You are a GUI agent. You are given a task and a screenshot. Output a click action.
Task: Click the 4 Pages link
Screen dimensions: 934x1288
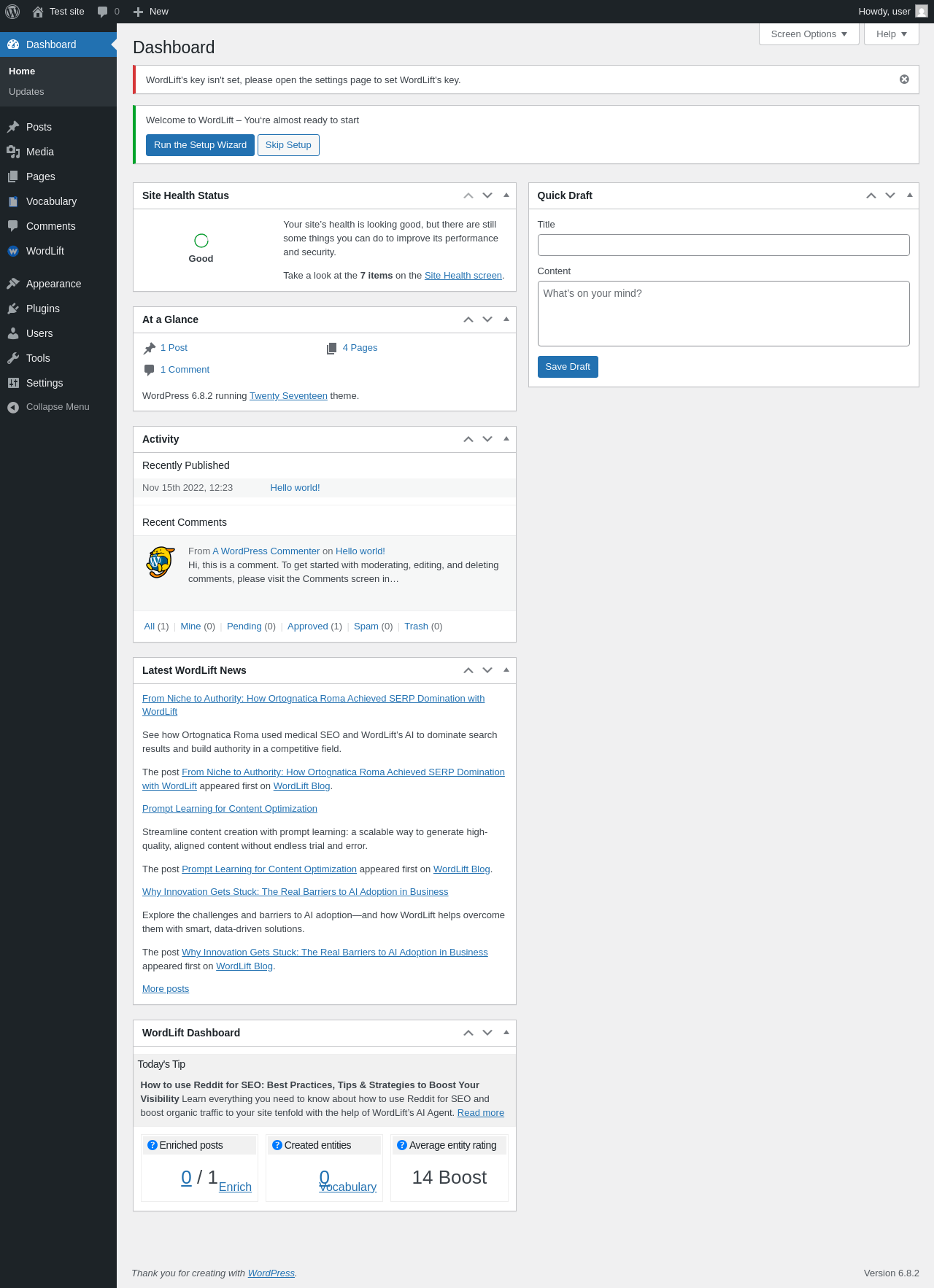coord(360,348)
